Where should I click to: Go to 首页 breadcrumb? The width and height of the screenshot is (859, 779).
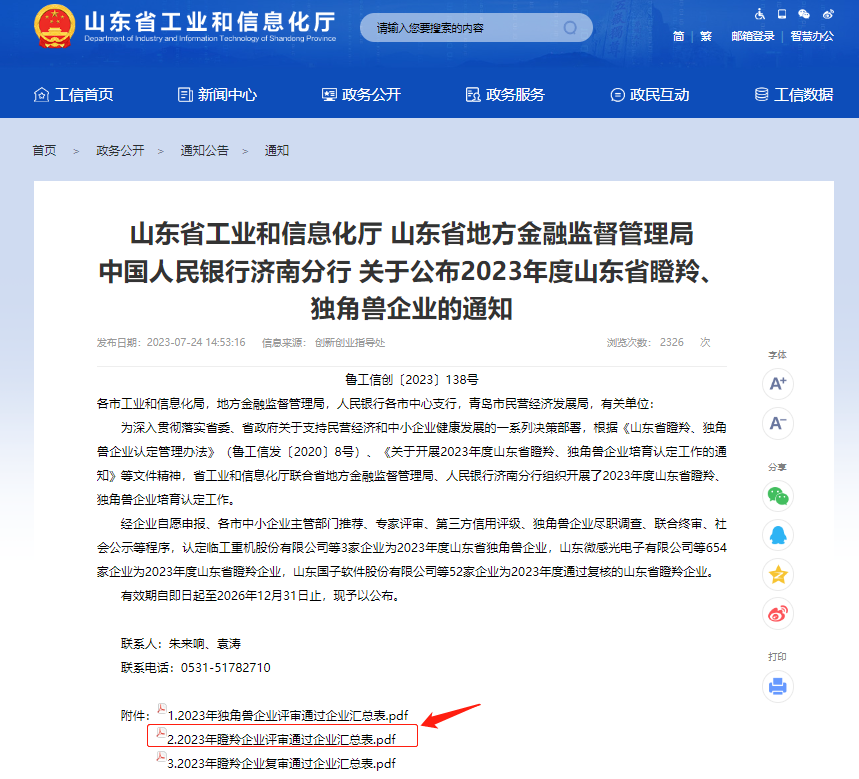44,151
